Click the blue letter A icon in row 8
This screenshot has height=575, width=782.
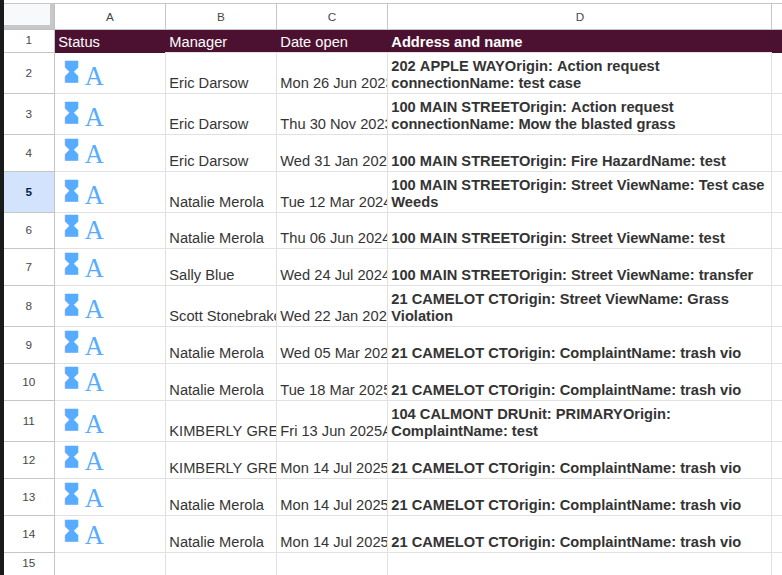click(x=94, y=309)
